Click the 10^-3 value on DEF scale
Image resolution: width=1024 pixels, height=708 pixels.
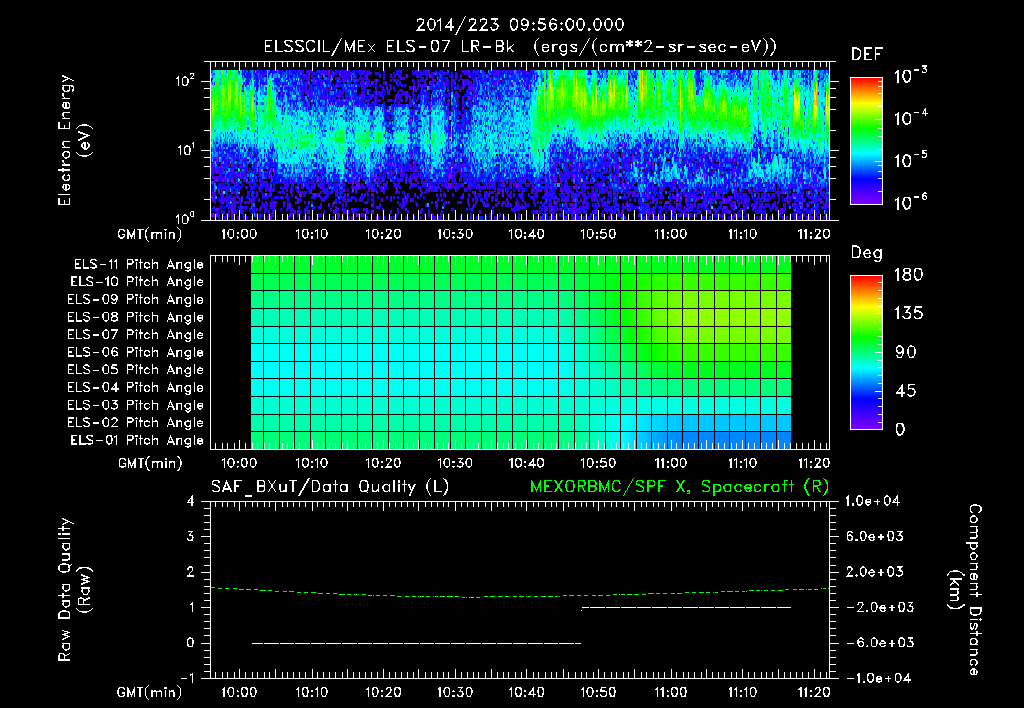(910, 76)
